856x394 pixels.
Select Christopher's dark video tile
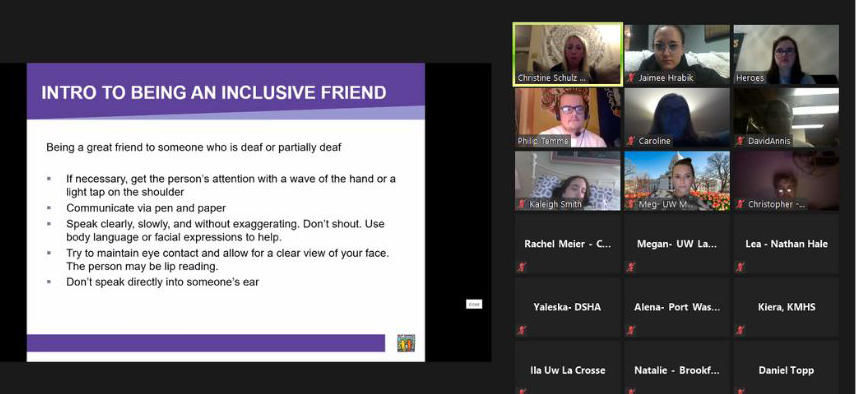click(786, 181)
